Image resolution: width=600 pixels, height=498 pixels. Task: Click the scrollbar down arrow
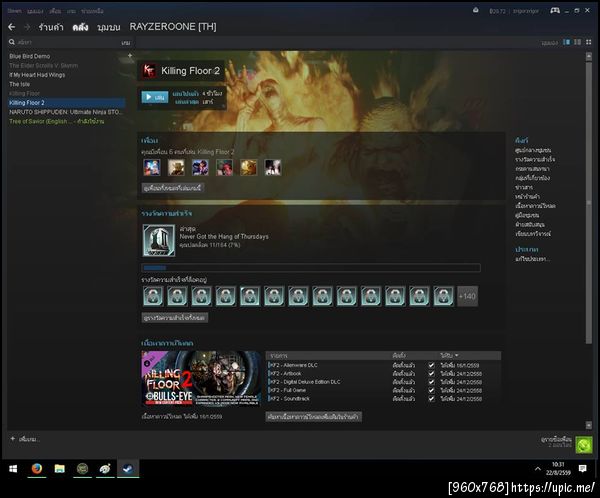click(589, 425)
